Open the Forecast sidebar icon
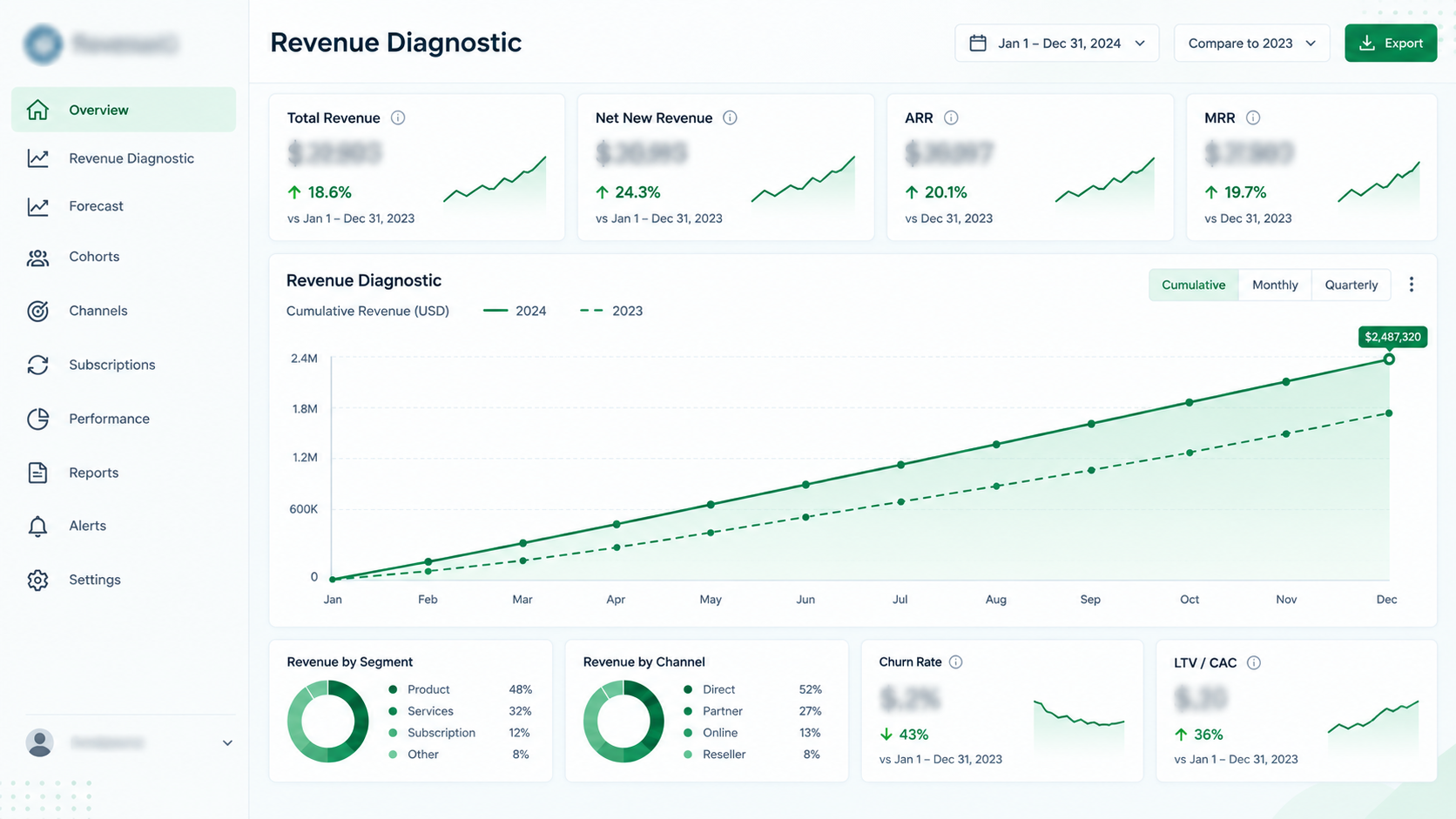This screenshot has height=819, width=1456. 37,206
